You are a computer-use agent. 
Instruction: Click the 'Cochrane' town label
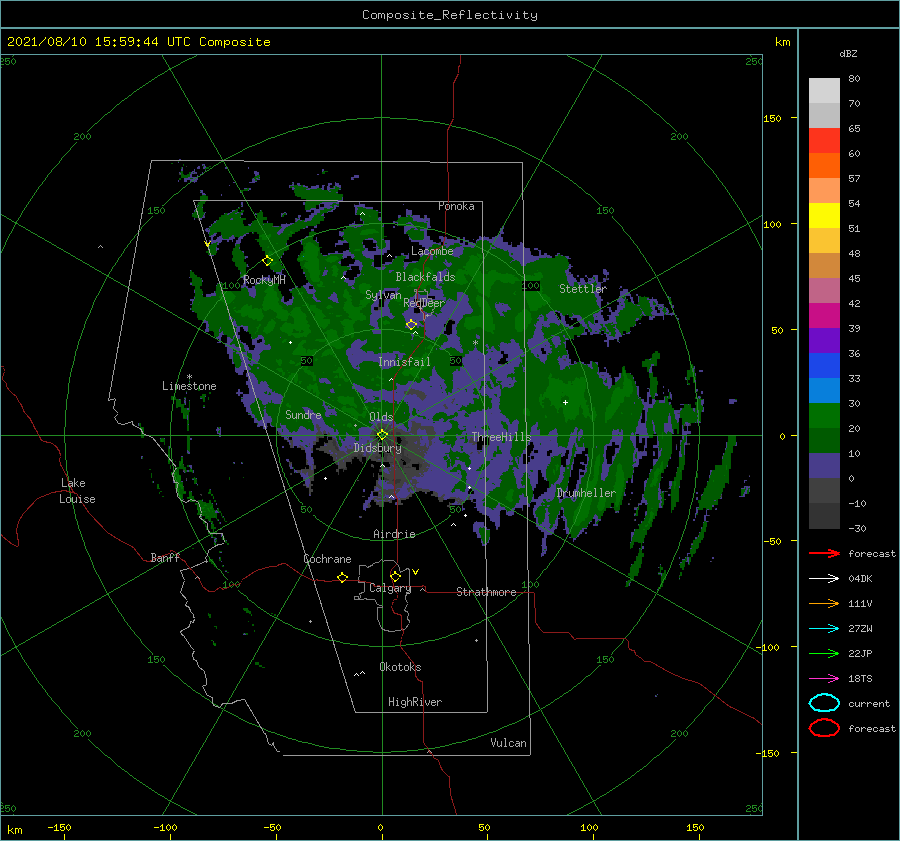point(327,559)
